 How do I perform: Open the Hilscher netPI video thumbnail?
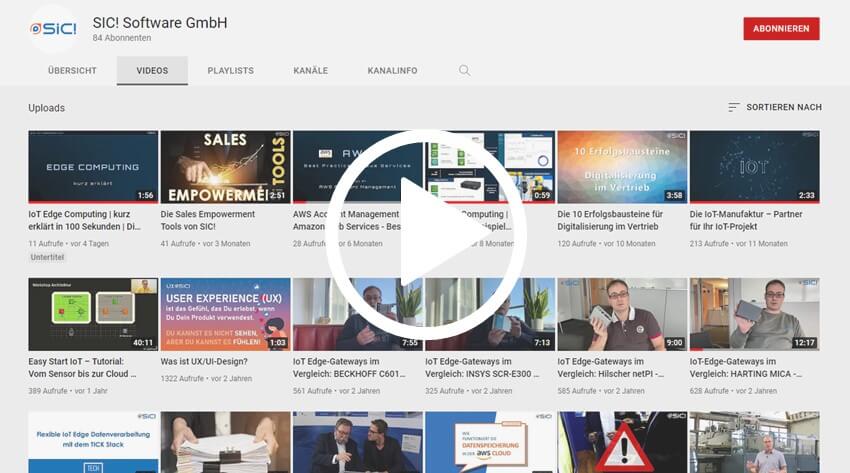point(622,314)
